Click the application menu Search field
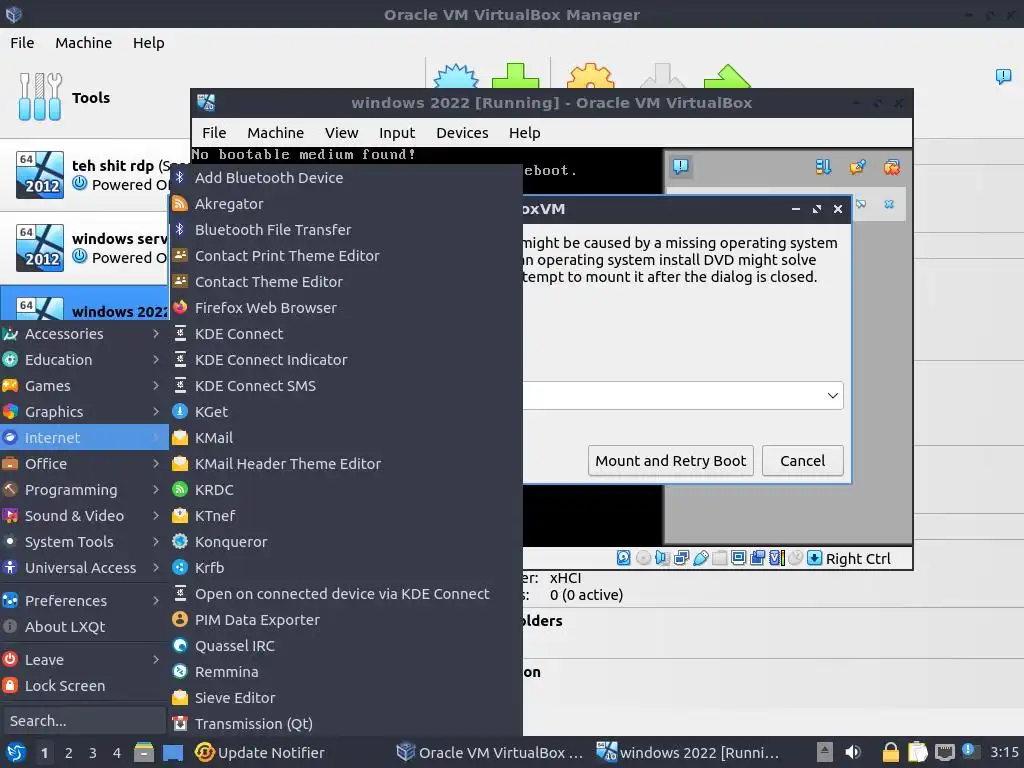The image size is (1024, 768). point(84,720)
